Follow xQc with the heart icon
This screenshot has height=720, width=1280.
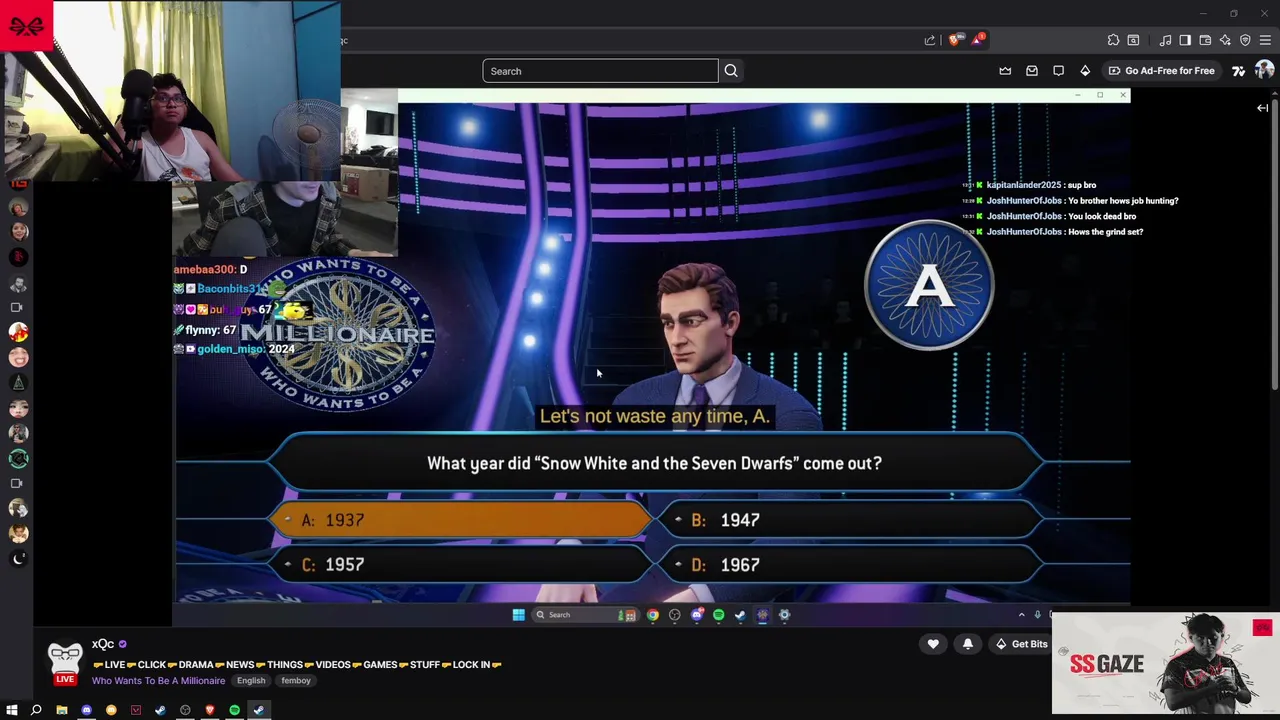click(933, 644)
